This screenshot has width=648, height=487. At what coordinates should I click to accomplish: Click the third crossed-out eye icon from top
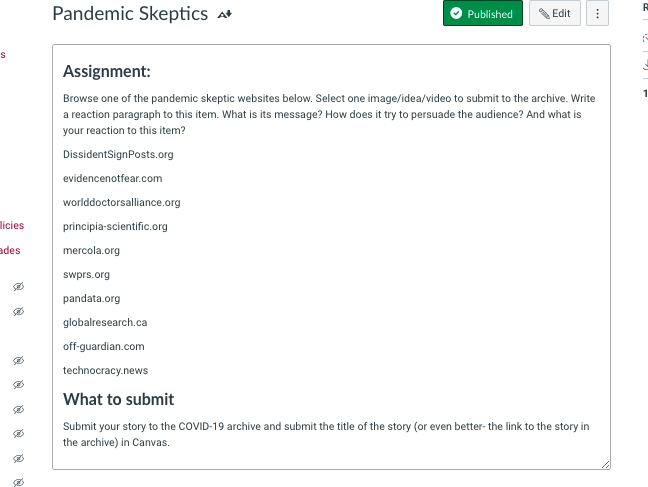(18, 361)
